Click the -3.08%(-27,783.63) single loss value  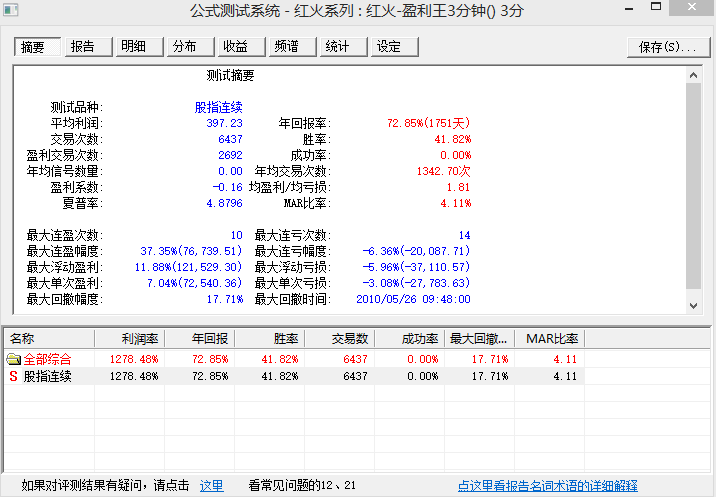[416, 283]
